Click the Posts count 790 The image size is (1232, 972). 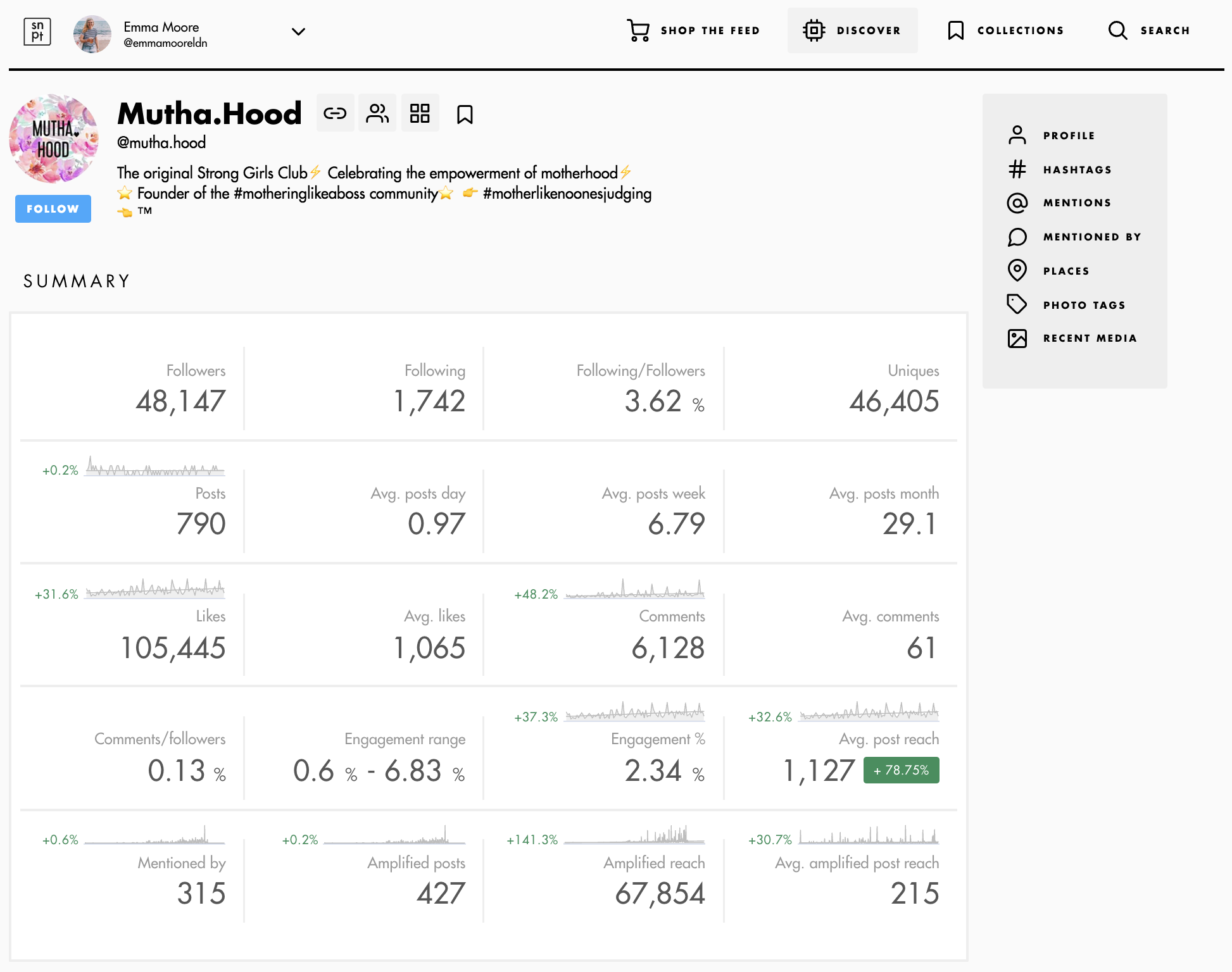(x=201, y=524)
